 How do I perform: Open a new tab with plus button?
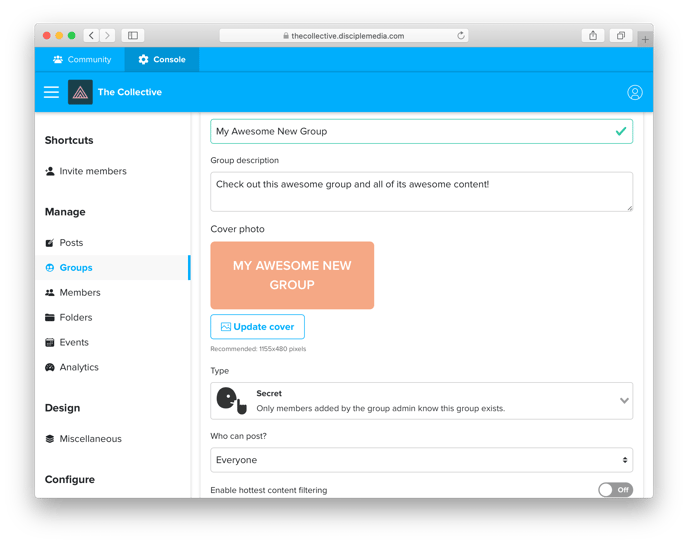point(645,39)
